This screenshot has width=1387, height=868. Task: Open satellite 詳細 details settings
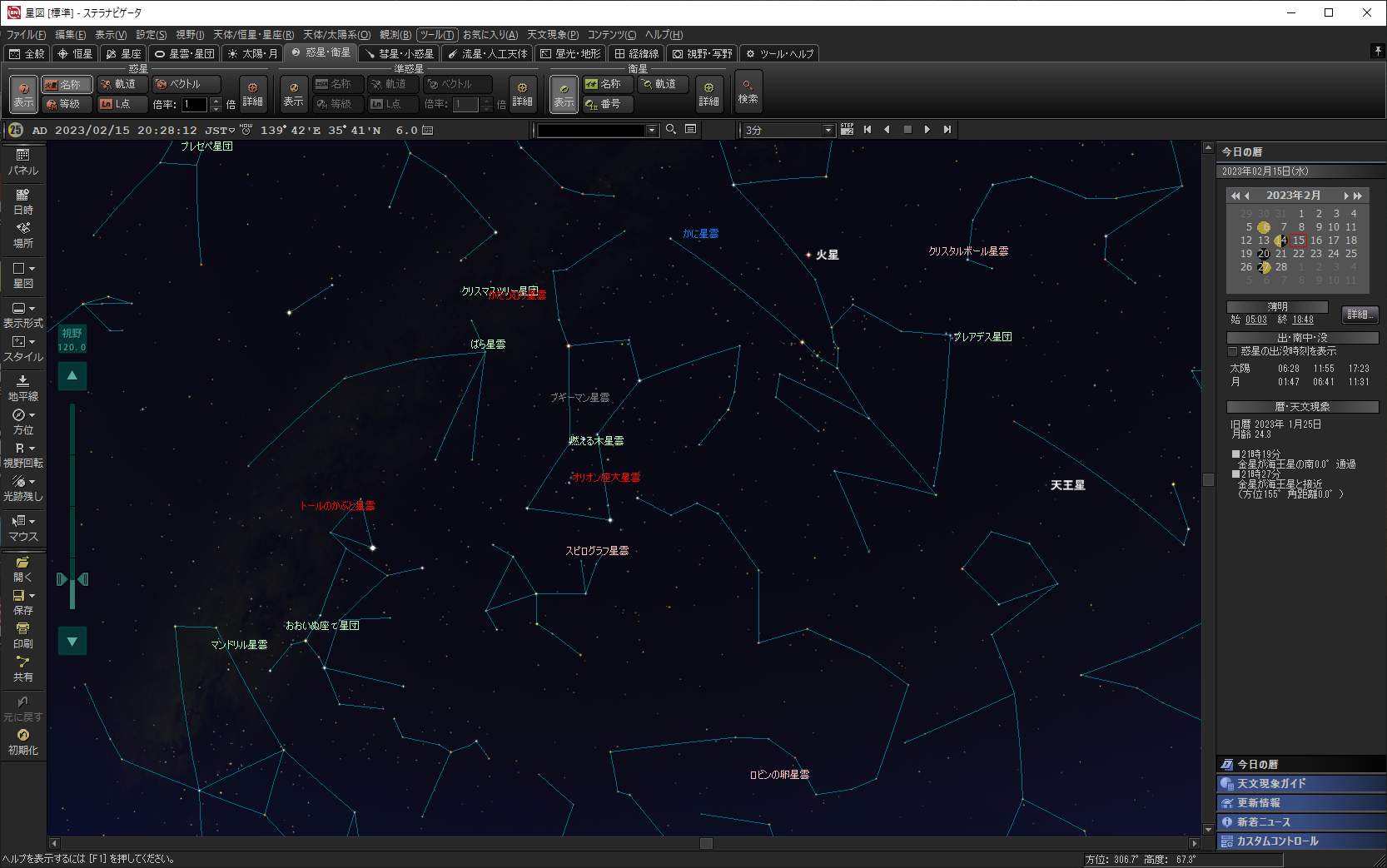[709, 93]
